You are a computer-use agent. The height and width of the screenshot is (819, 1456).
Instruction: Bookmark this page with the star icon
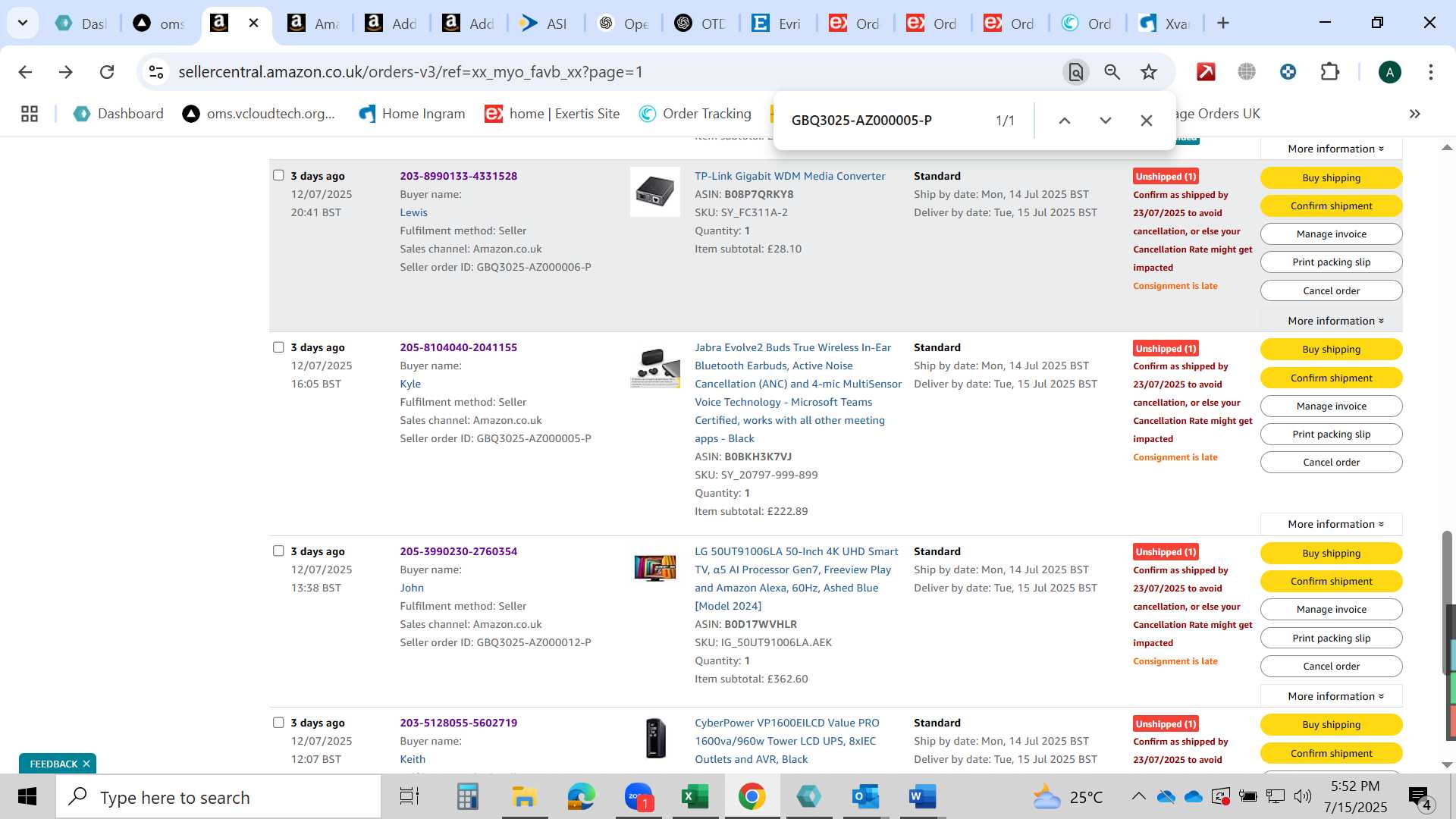pyautogui.click(x=1149, y=72)
